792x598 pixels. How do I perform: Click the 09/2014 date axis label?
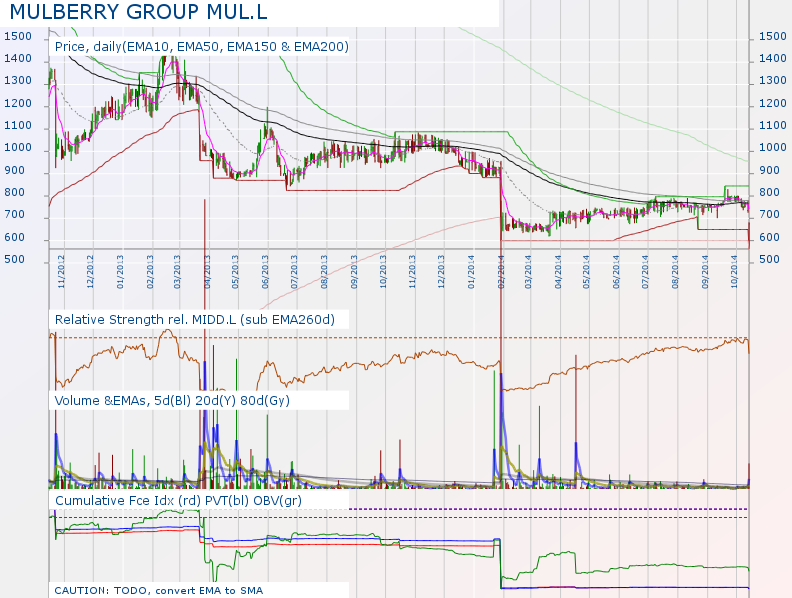(x=705, y=272)
